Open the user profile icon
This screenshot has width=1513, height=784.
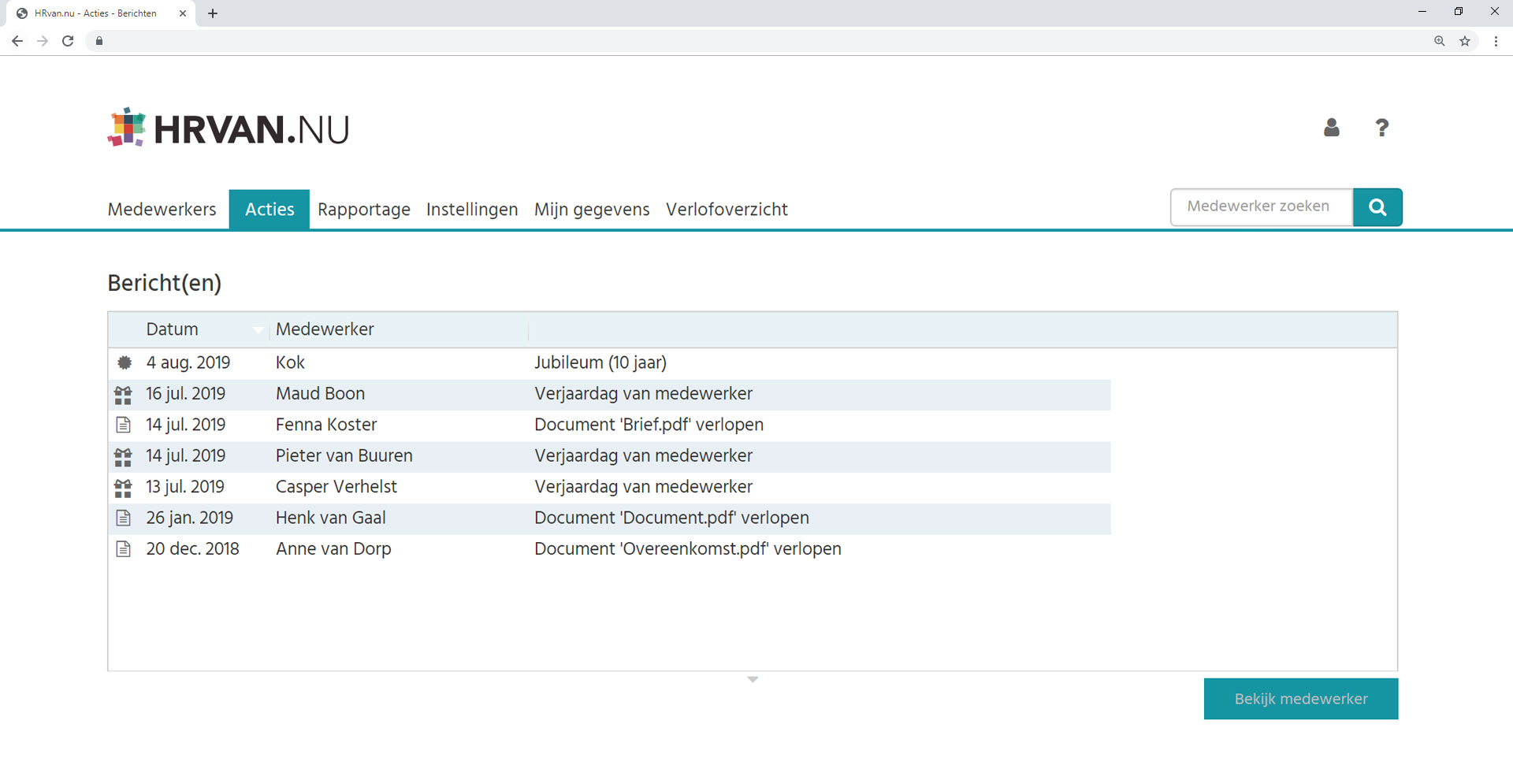pos(1332,127)
